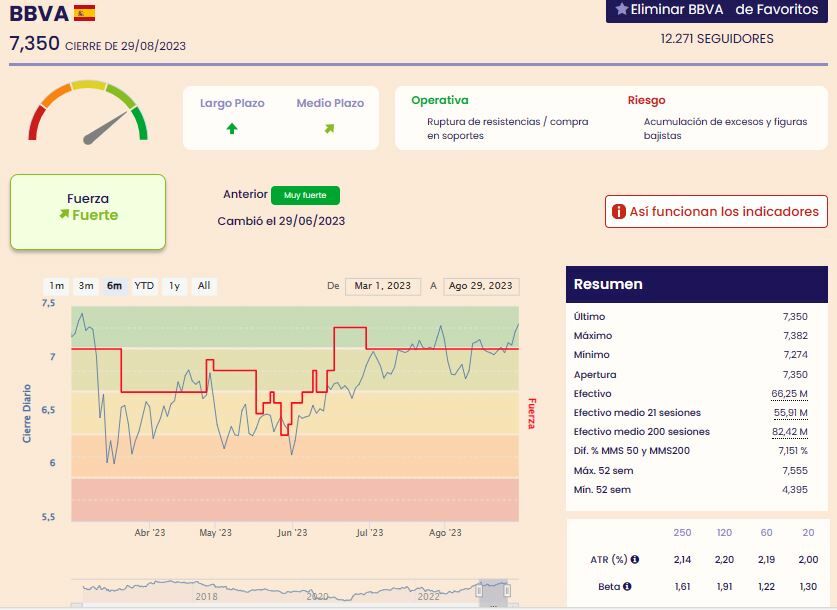Click the Apertura value 7,350
The width and height of the screenshot is (837, 610).
click(x=795, y=375)
